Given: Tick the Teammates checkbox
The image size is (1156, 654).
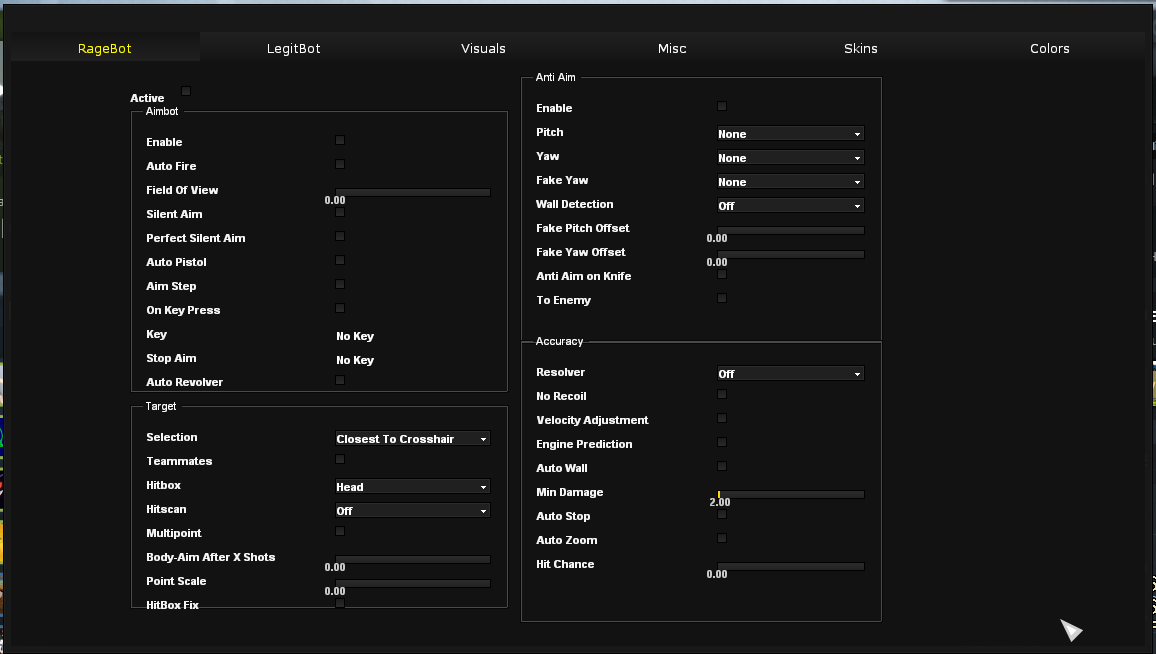Looking at the screenshot, I should click(x=340, y=459).
